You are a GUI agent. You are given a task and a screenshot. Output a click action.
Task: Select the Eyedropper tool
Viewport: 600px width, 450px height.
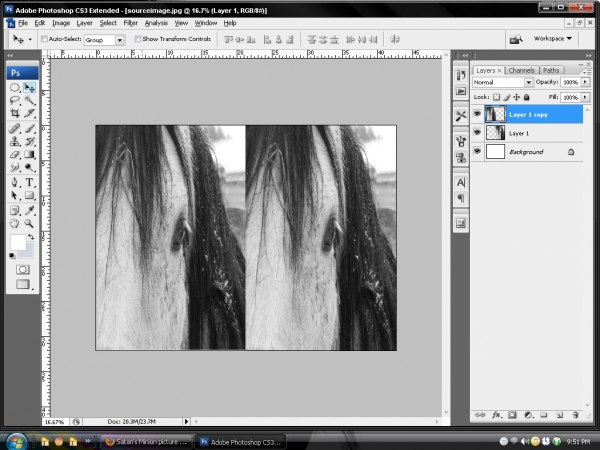point(29,210)
